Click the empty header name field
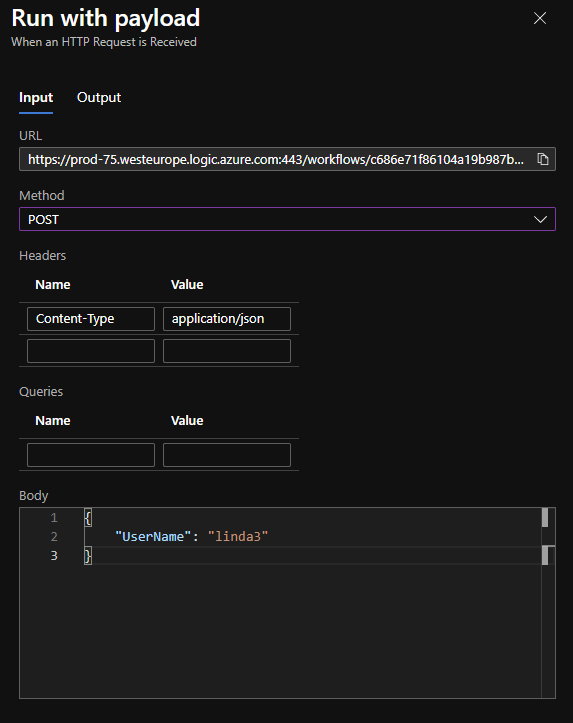This screenshot has width=573, height=723. tap(91, 351)
